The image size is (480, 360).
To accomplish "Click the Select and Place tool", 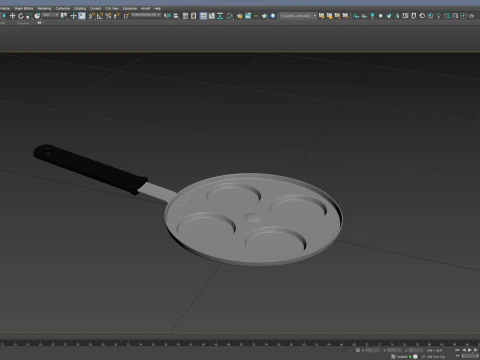I will tap(37, 16).
